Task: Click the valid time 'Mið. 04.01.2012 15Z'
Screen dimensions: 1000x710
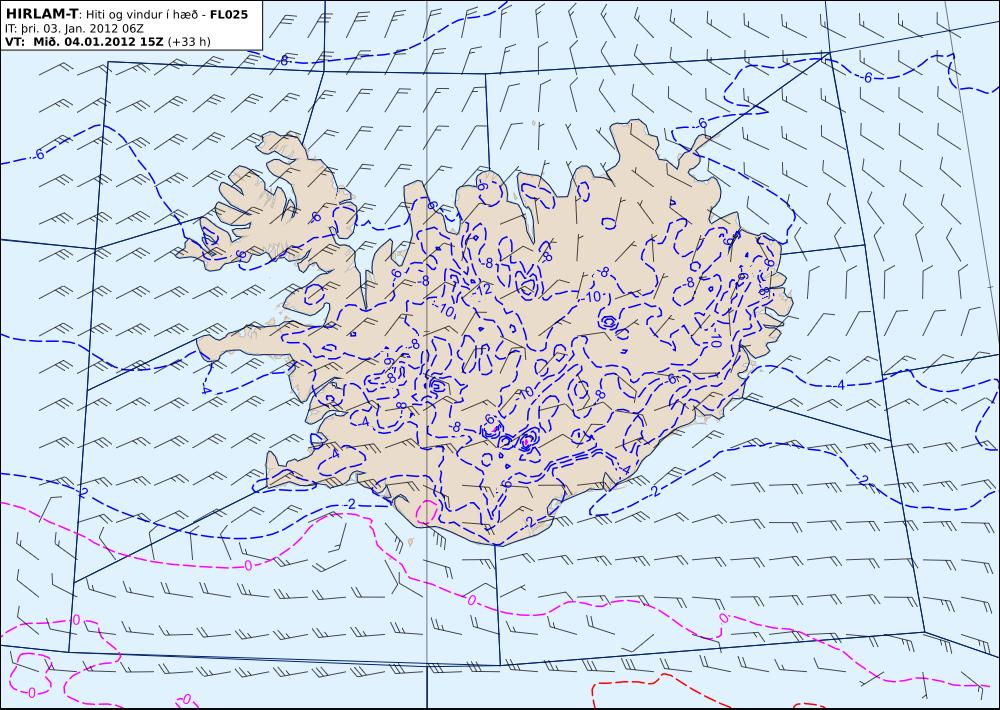Action: (96, 41)
